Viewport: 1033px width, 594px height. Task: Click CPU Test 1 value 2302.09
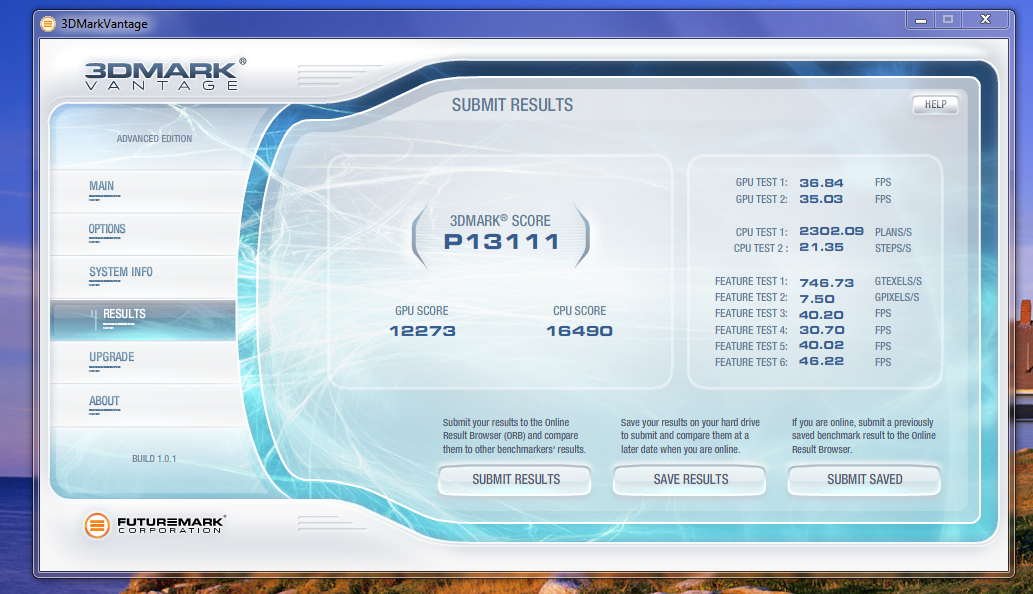(x=831, y=231)
